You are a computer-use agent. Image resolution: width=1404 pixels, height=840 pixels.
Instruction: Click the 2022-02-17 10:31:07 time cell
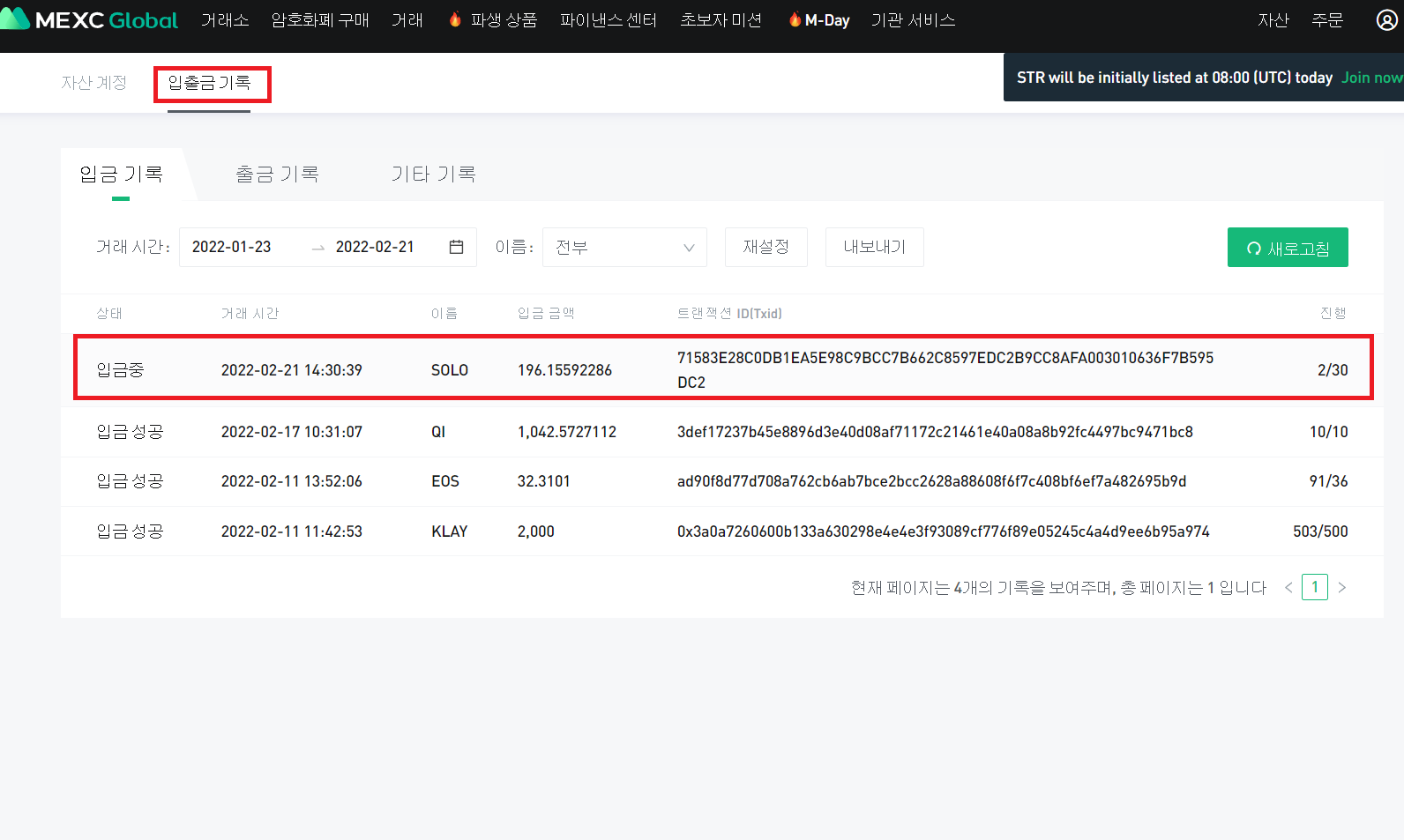click(x=292, y=432)
